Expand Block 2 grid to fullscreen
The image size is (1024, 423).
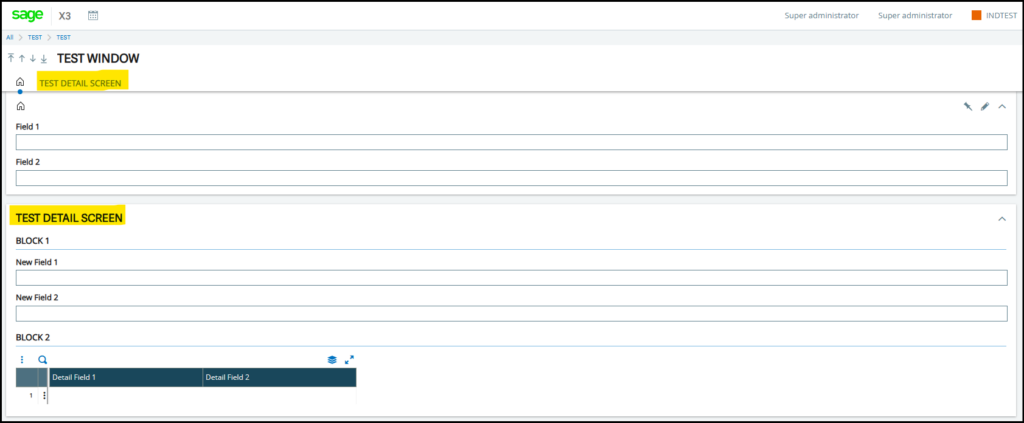click(349, 359)
